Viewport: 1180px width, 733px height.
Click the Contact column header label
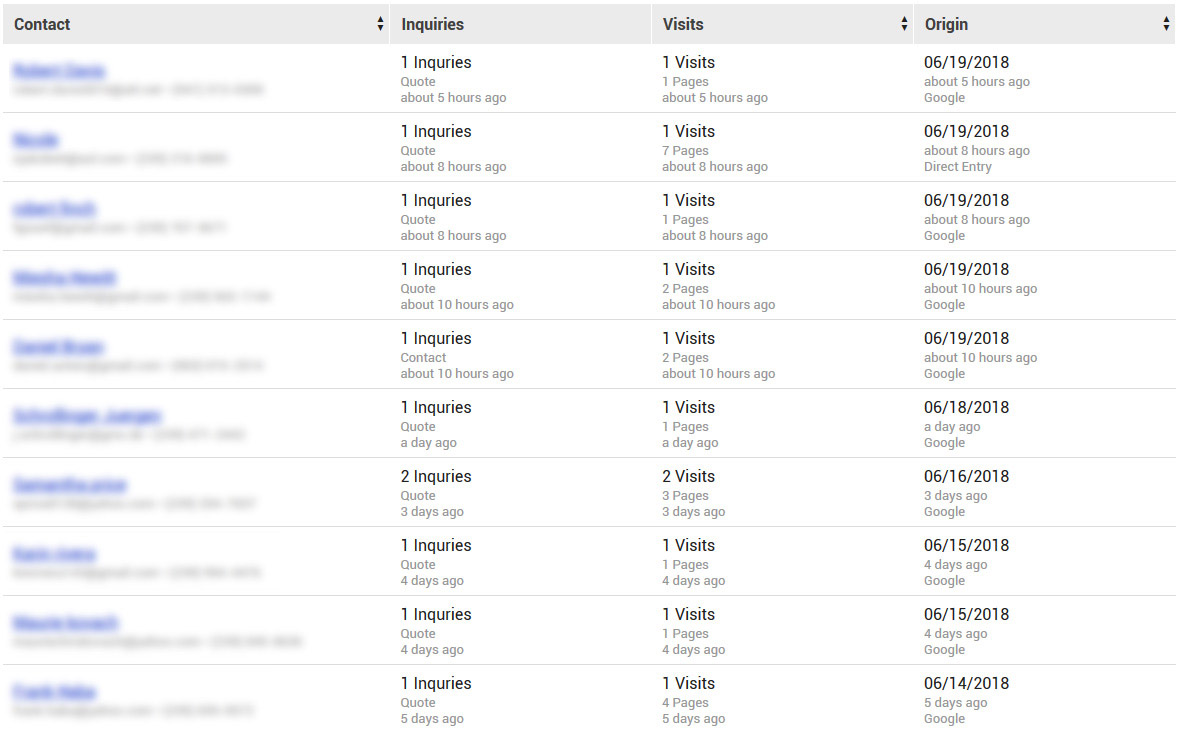[x=42, y=24]
